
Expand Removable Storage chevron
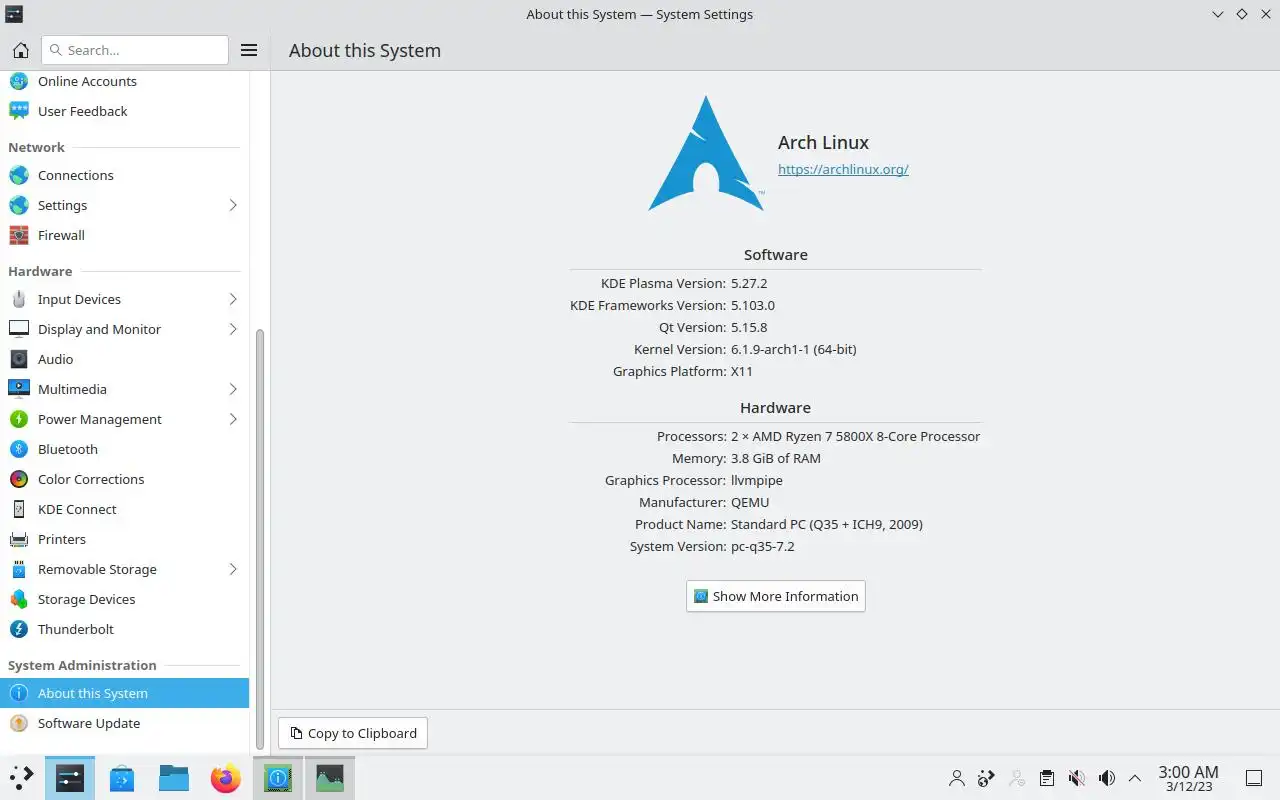(233, 569)
